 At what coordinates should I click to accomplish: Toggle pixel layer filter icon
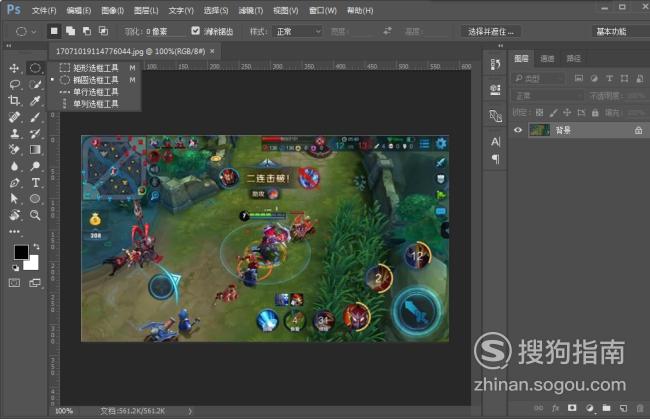click(x=579, y=78)
